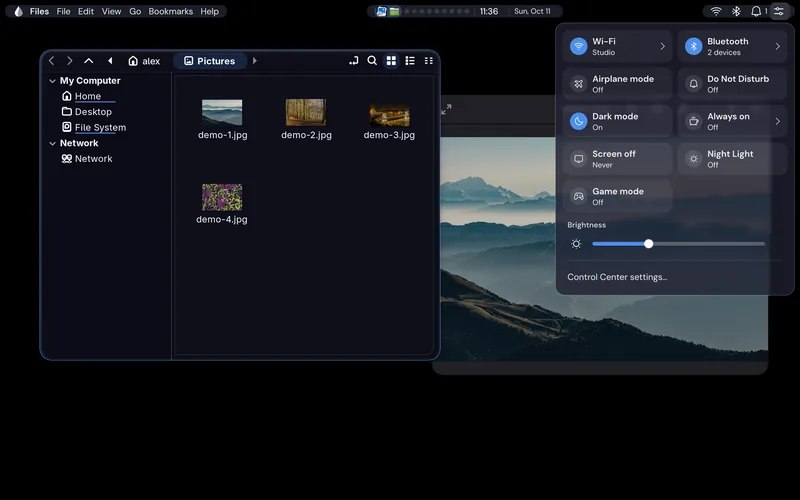Click the brightness sun icon
800x500 pixels.
(x=576, y=244)
